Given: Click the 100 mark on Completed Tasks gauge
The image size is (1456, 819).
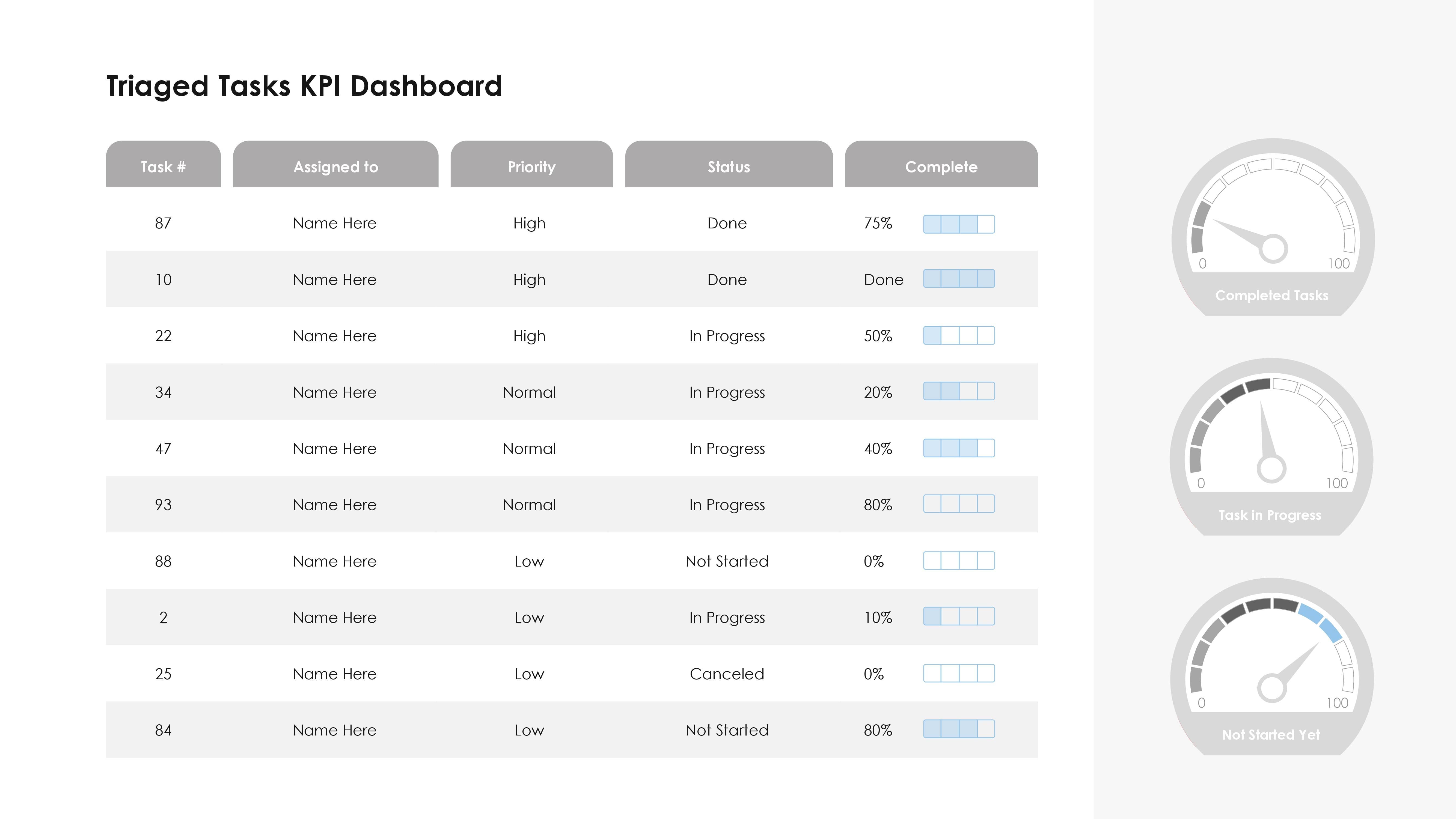Looking at the screenshot, I should 1338,263.
